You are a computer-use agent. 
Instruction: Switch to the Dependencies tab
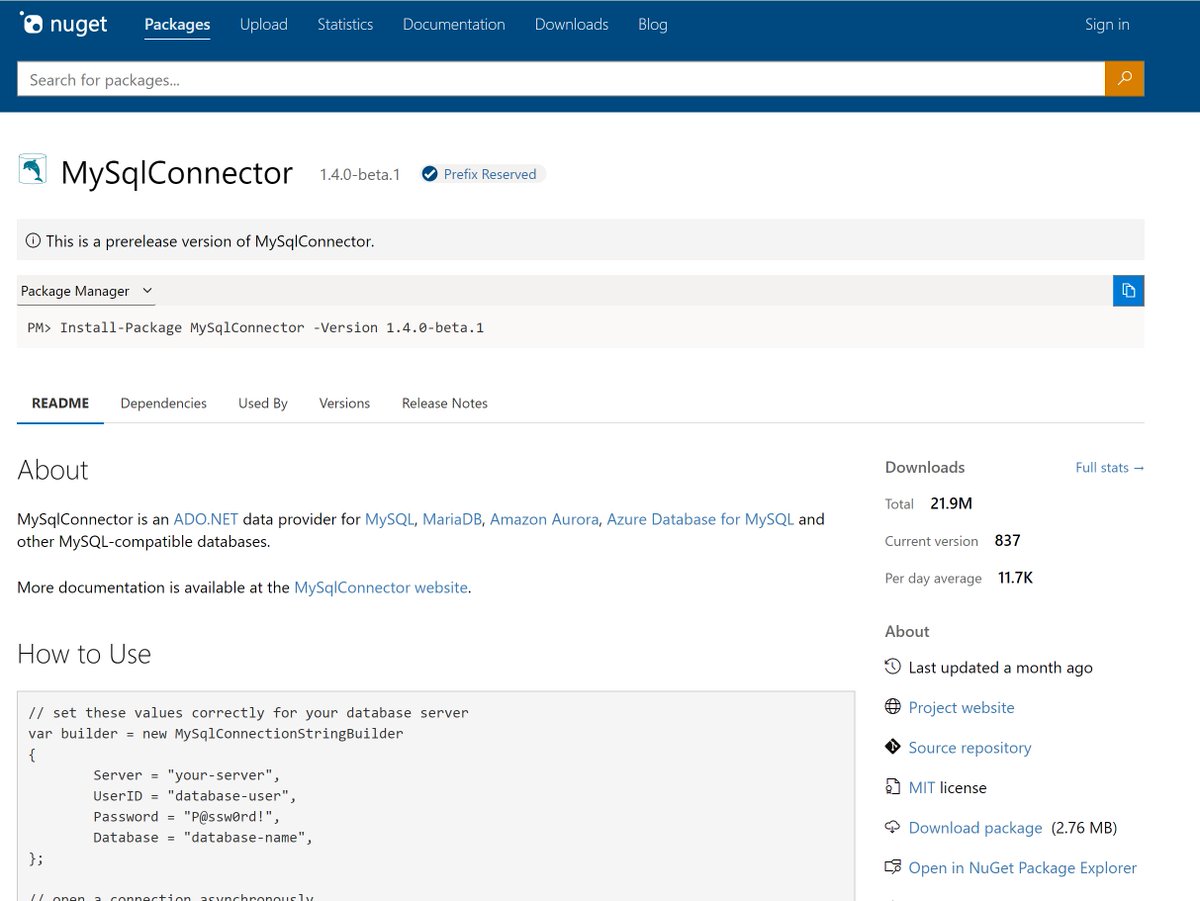tap(164, 403)
